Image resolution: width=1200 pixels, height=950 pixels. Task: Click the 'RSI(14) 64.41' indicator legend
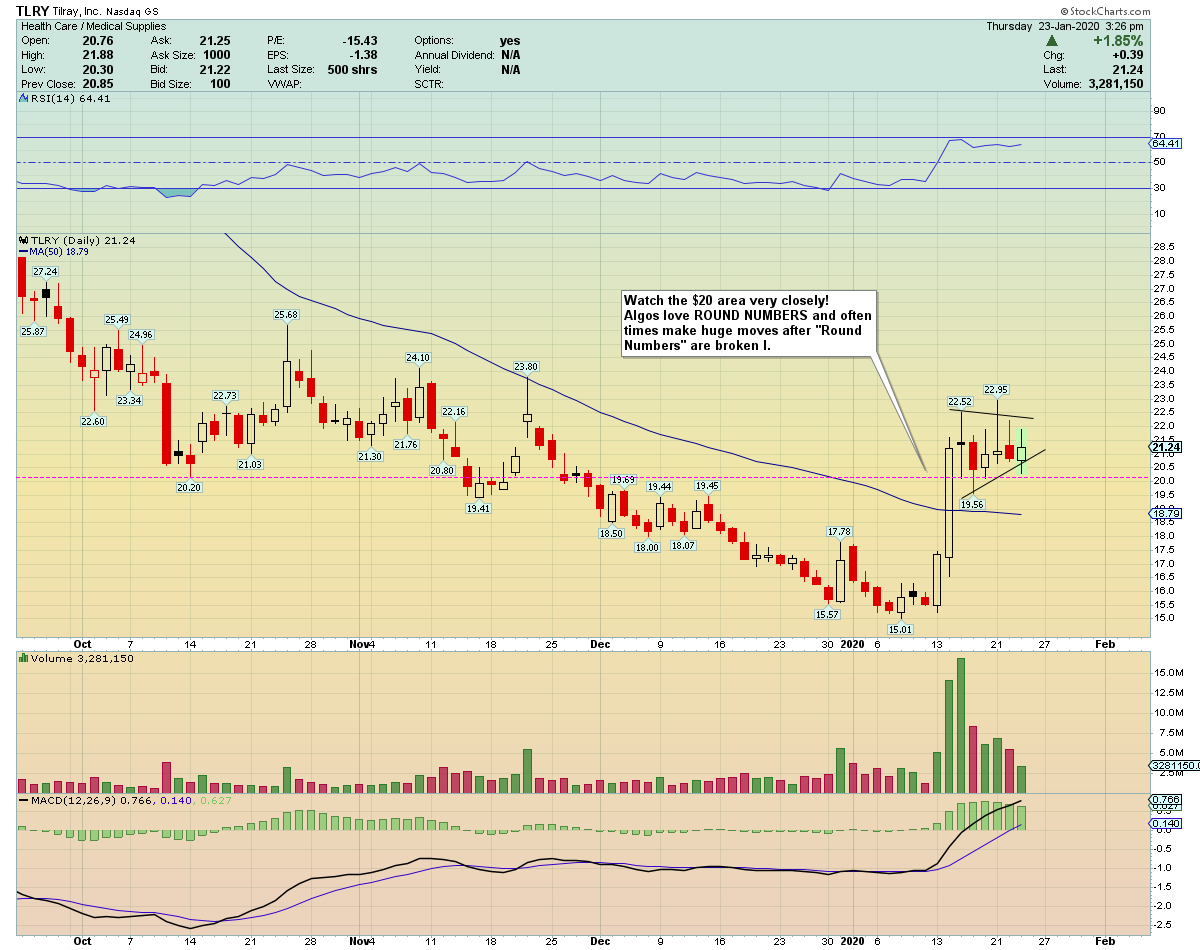point(63,99)
